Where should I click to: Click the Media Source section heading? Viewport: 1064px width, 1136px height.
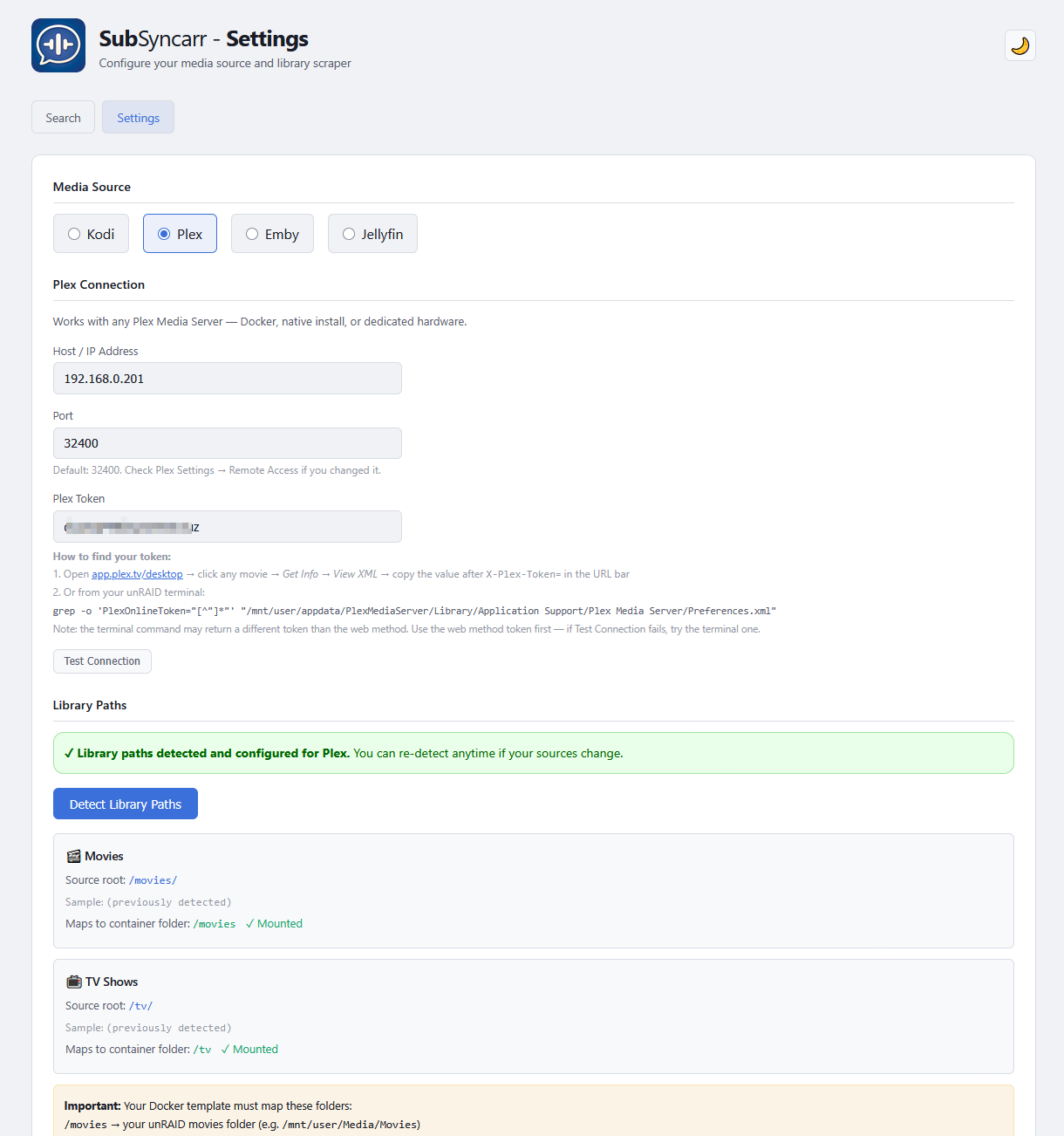click(x=92, y=187)
